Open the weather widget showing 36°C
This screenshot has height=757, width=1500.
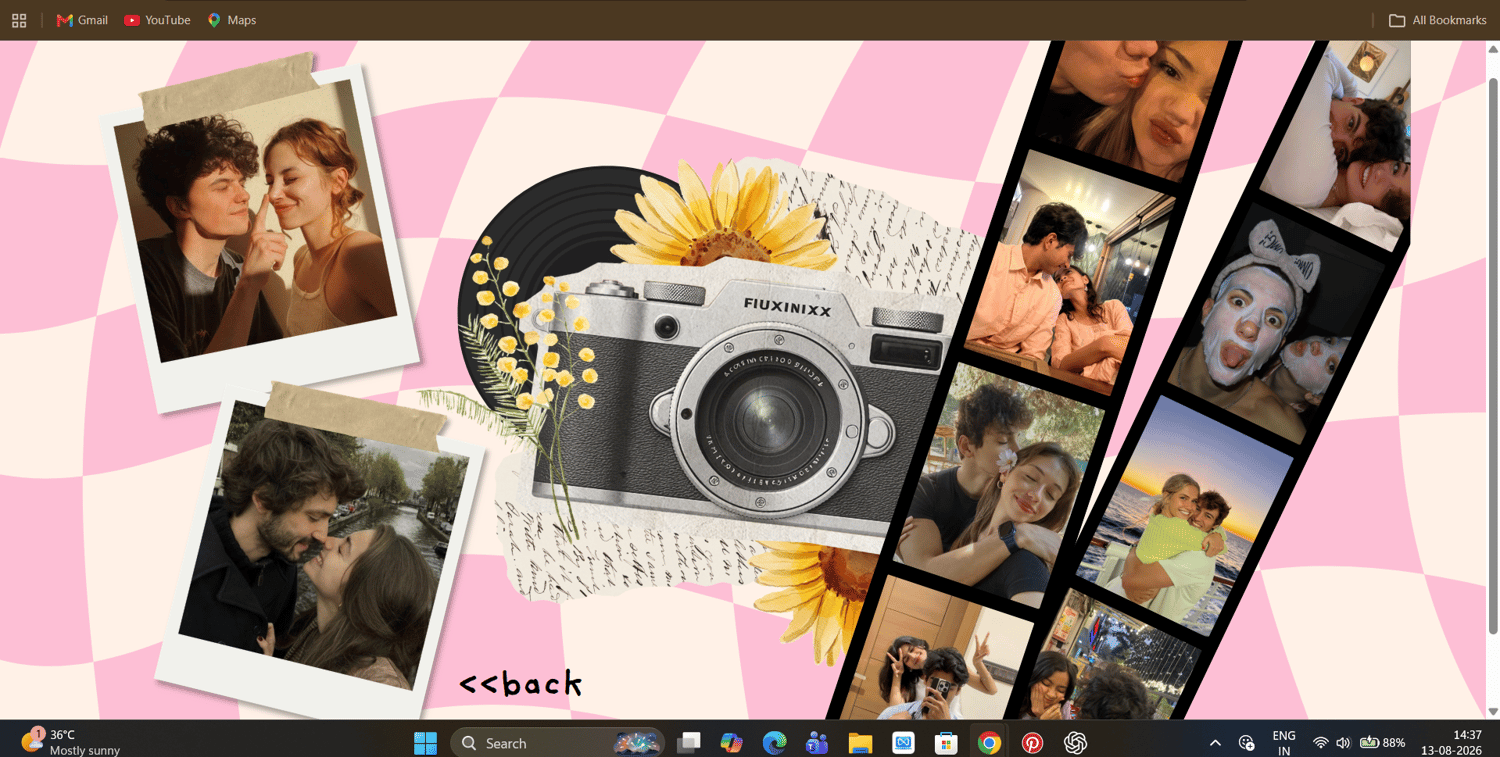pyautogui.click(x=70, y=742)
